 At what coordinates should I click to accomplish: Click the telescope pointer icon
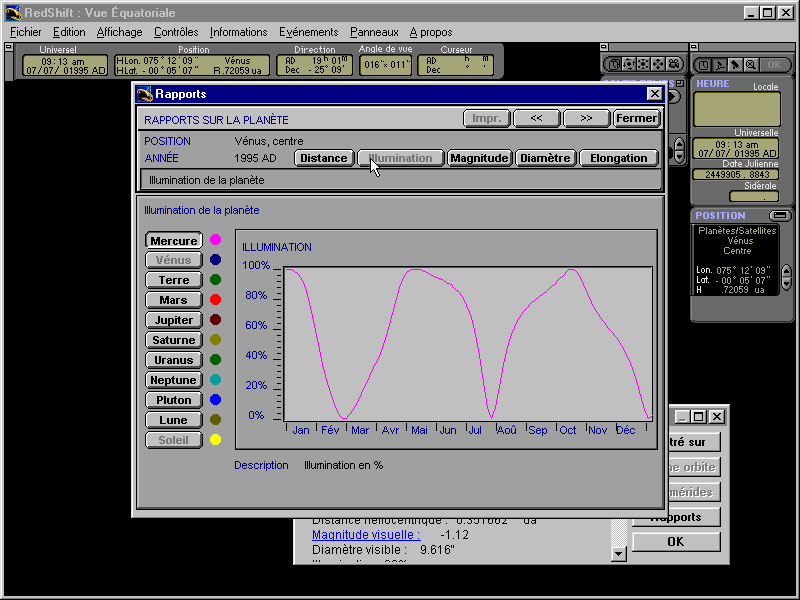735,65
